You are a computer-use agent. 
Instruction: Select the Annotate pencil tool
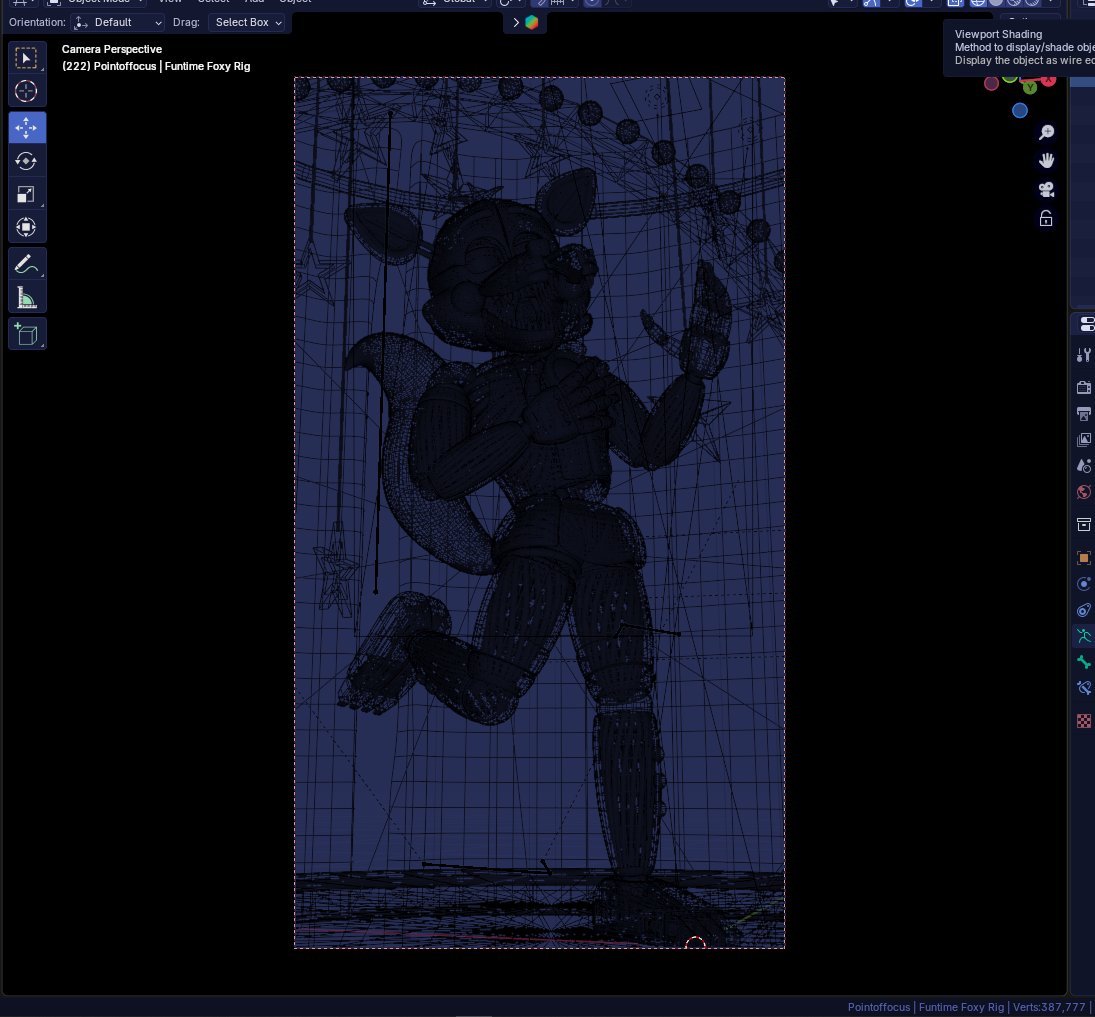pos(27,264)
